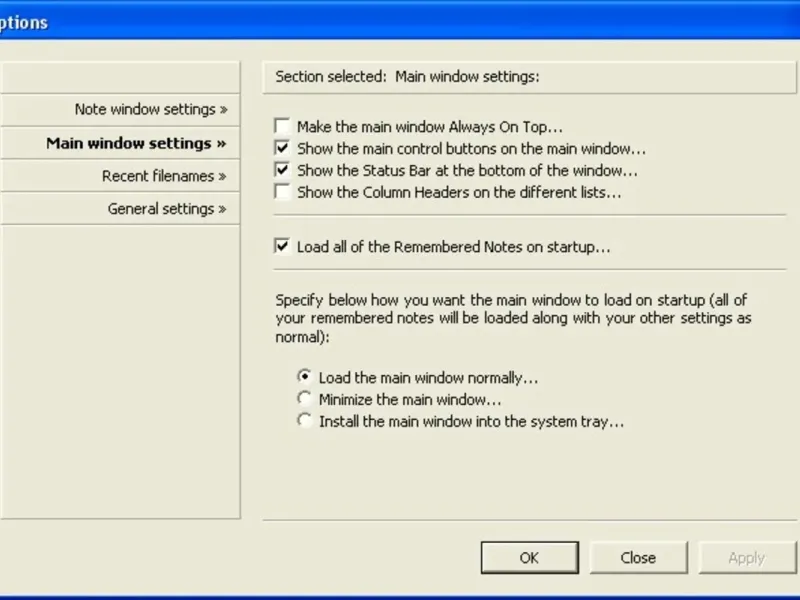Click the startup loading description paragraph
Screen dimensions: 800x600
(513, 319)
